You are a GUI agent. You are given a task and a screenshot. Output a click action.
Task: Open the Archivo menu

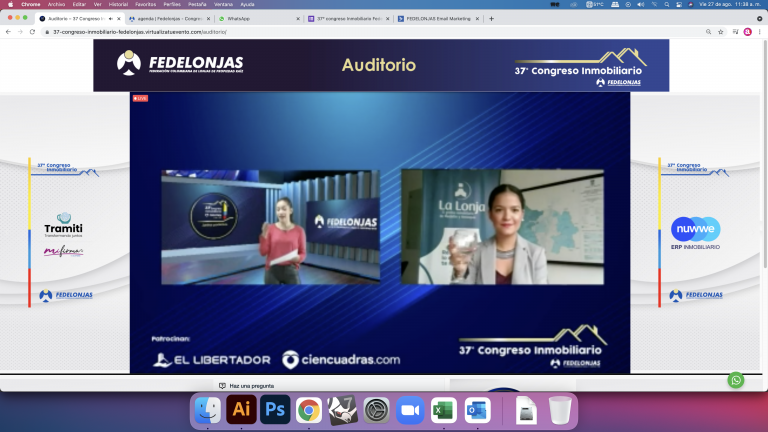pyautogui.click(x=56, y=4)
